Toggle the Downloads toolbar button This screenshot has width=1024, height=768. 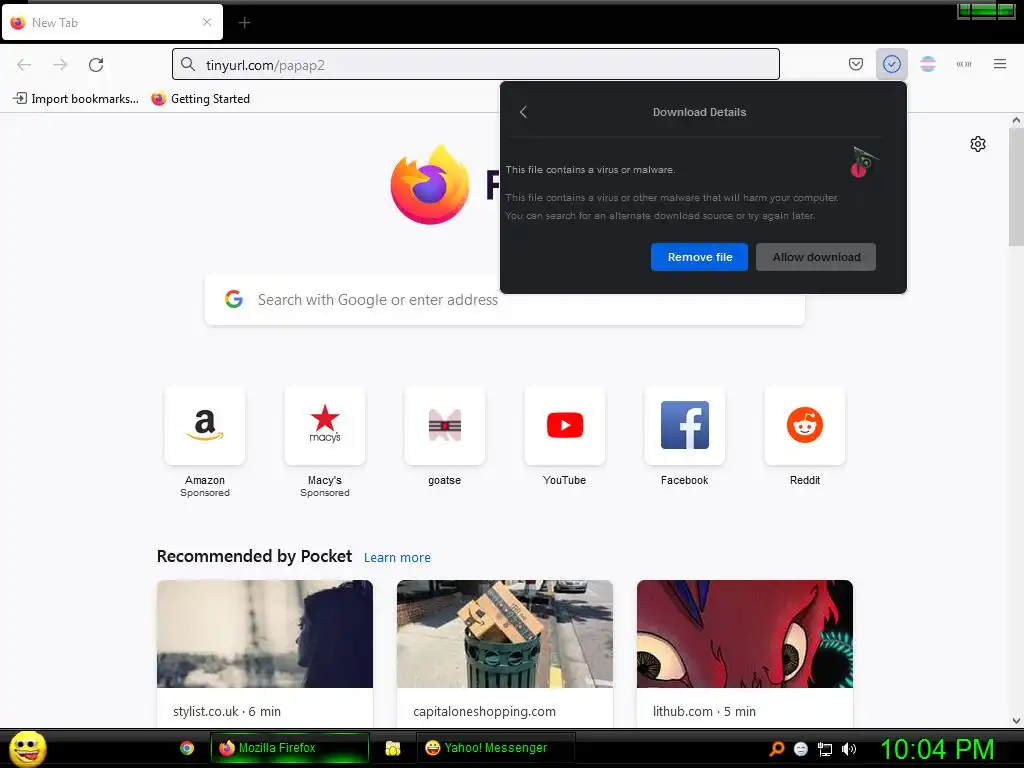point(891,64)
